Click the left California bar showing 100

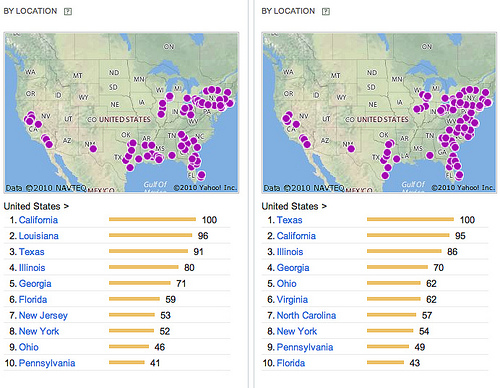[152, 219]
